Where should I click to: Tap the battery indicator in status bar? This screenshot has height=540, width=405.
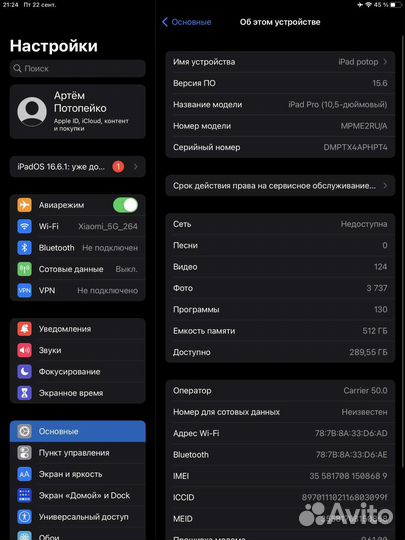(x=396, y=5)
